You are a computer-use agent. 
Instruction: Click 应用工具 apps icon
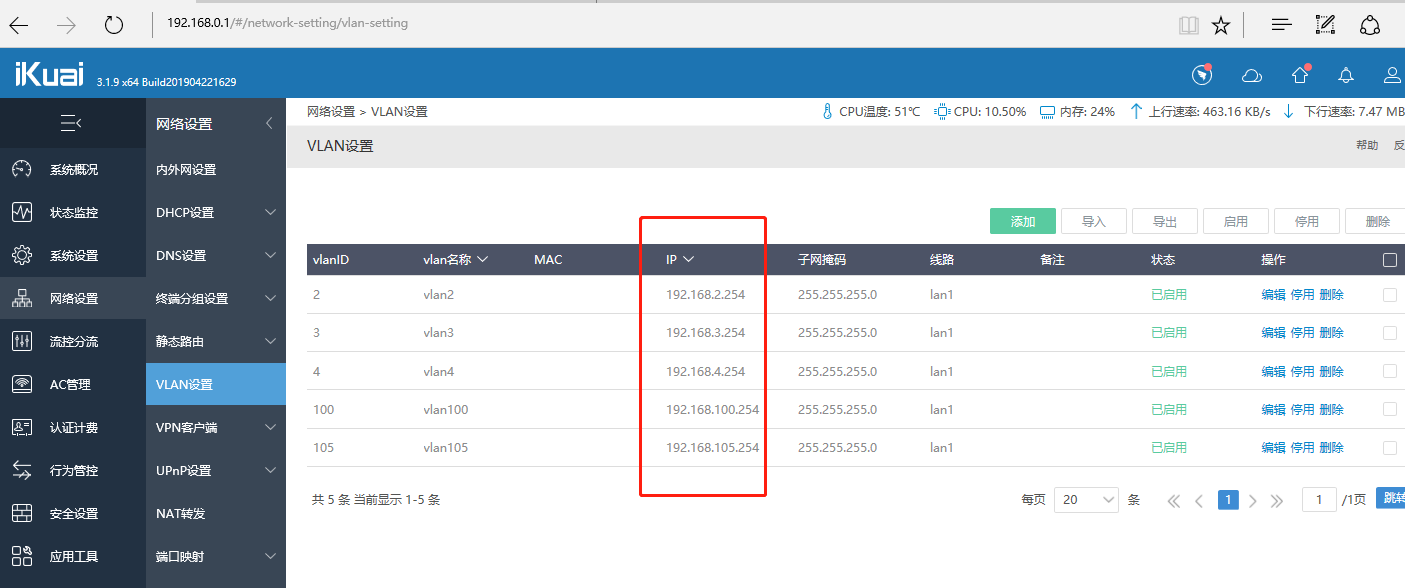[x=22, y=556]
